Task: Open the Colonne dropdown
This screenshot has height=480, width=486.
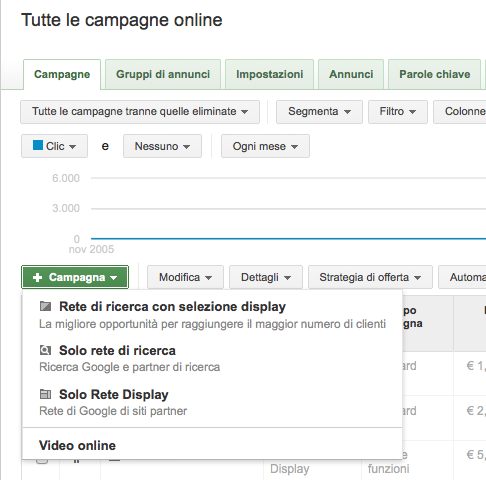Action: (x=460, y=112)
